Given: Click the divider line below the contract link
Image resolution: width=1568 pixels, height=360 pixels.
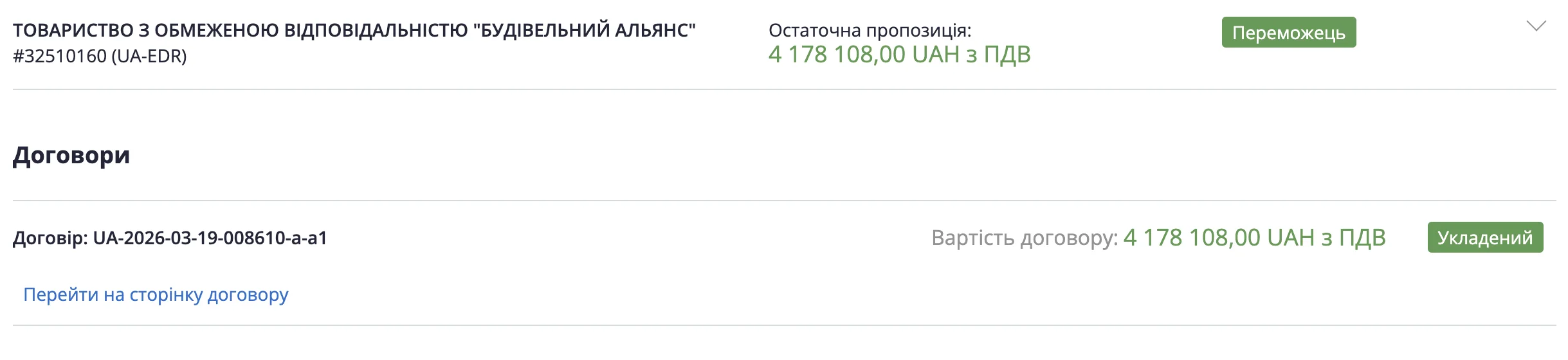Looking at the screenshot, I should [x=784, y=325].
